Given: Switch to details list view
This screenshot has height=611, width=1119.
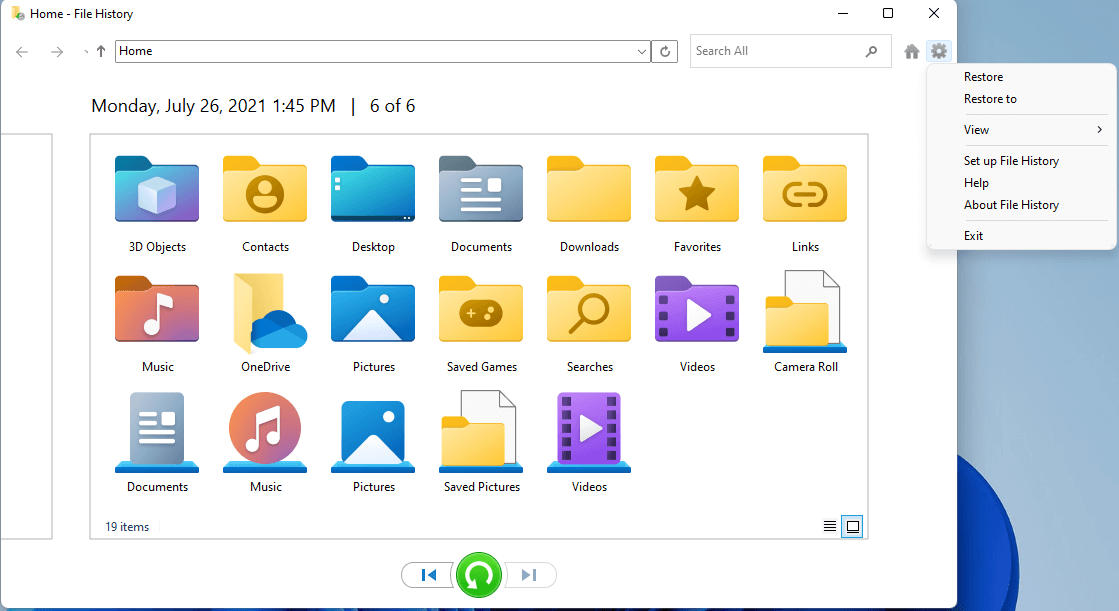Looking at the screenshot, I should coord(829,526).
